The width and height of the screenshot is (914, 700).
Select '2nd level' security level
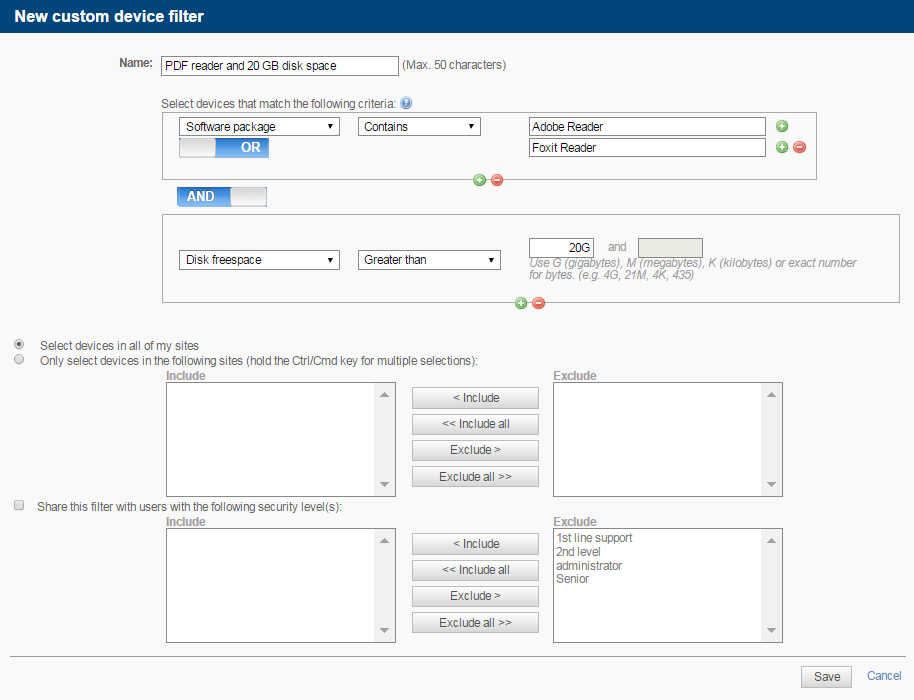578,552
